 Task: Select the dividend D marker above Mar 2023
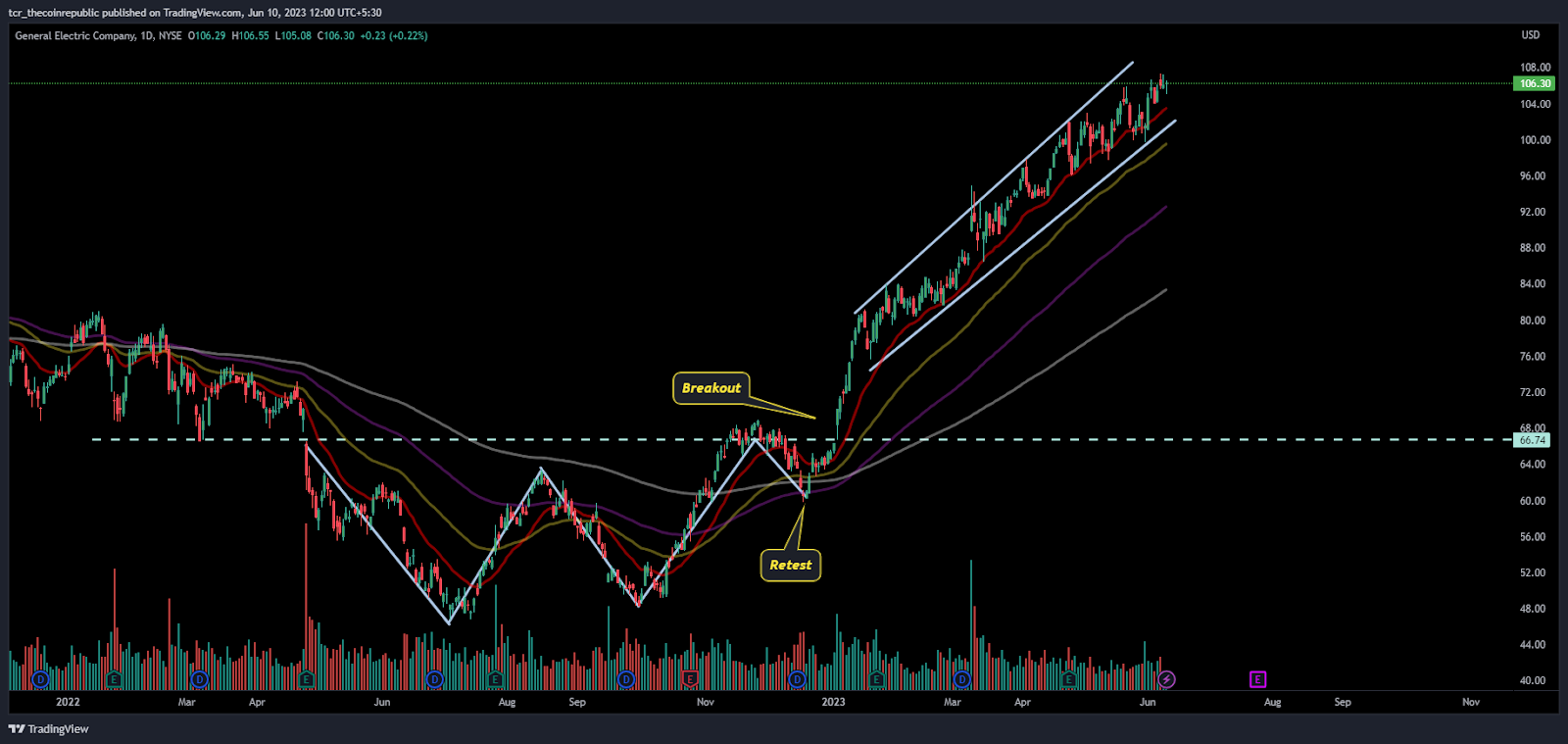point(962,679)
